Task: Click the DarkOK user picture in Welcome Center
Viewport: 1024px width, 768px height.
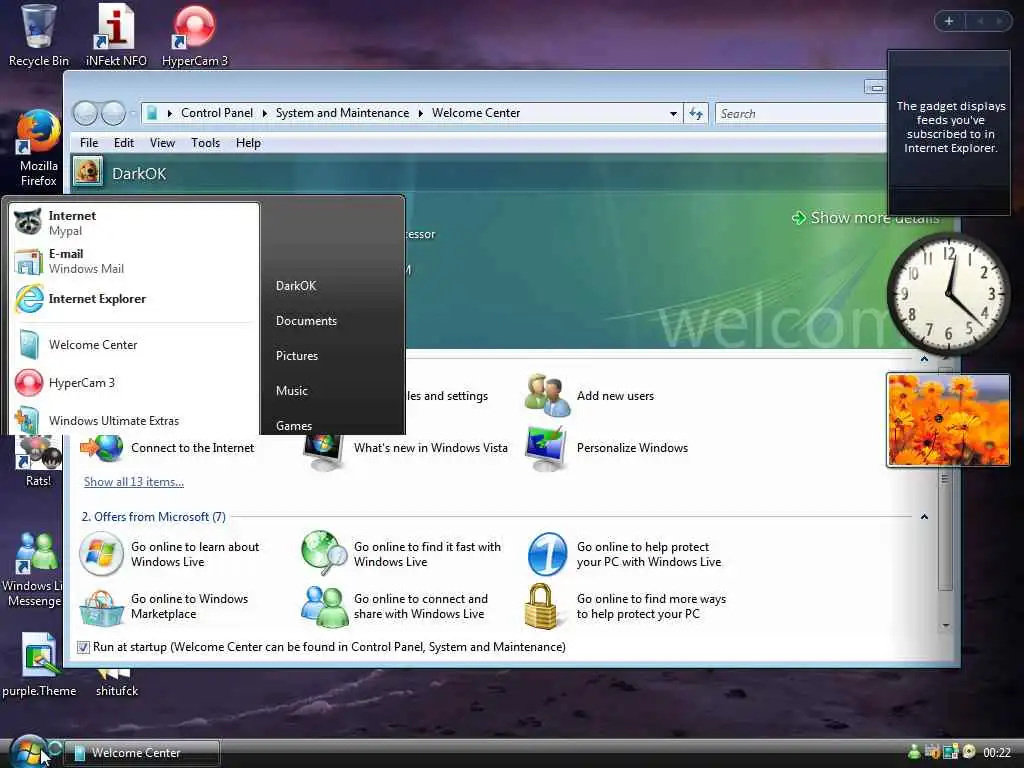Action: [87, 172]
